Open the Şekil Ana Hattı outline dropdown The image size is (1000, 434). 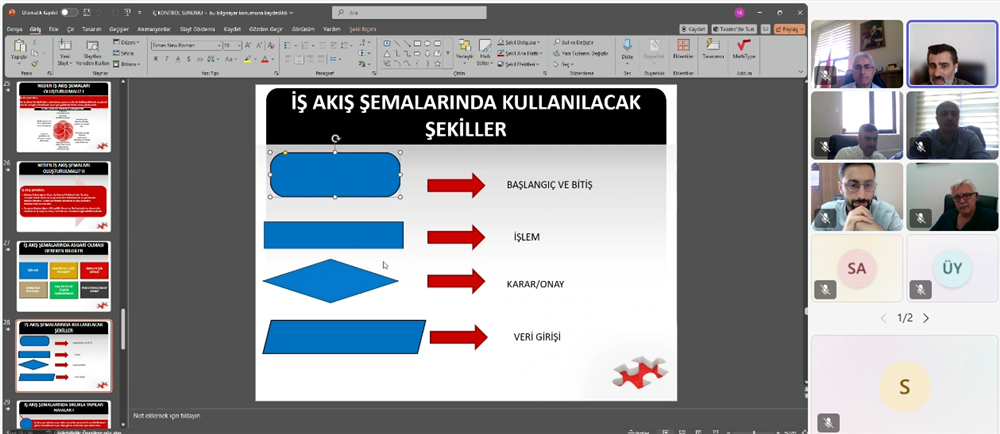(x=518, y=53)
